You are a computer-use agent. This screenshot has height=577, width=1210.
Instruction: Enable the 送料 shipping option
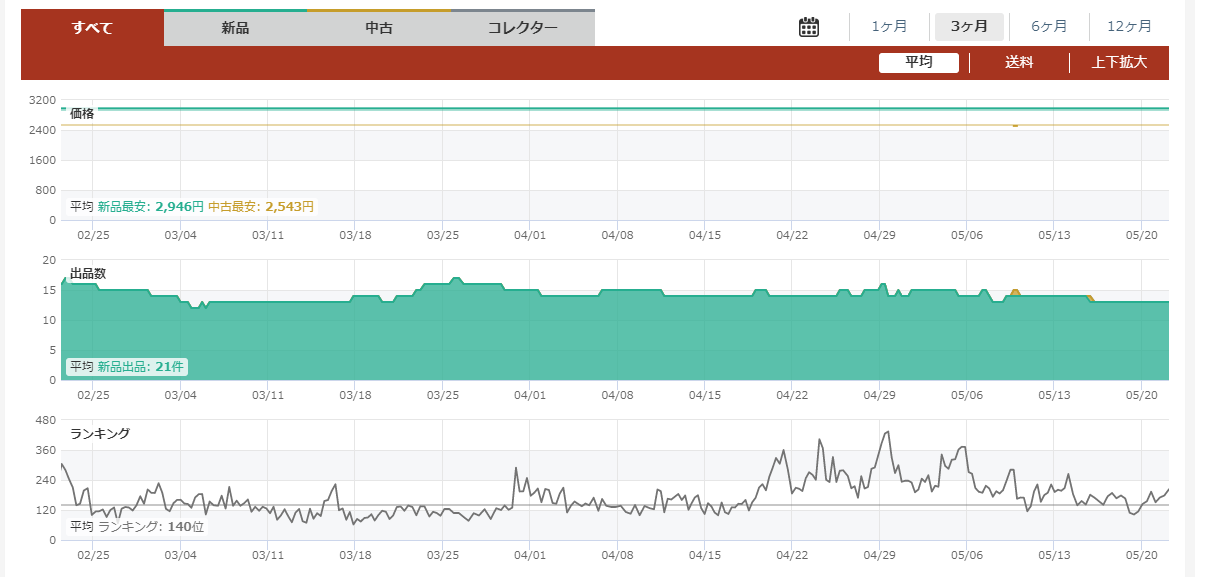click(x=1019, y=63)
